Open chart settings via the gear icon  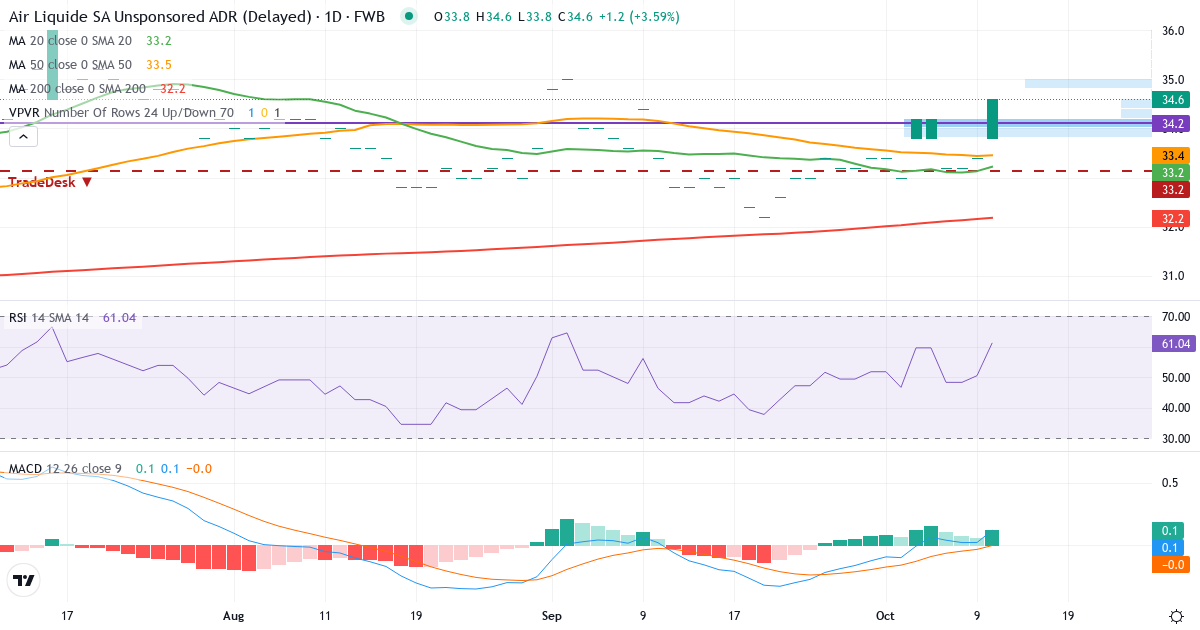pyautogui.click(x=1177, y=616)
